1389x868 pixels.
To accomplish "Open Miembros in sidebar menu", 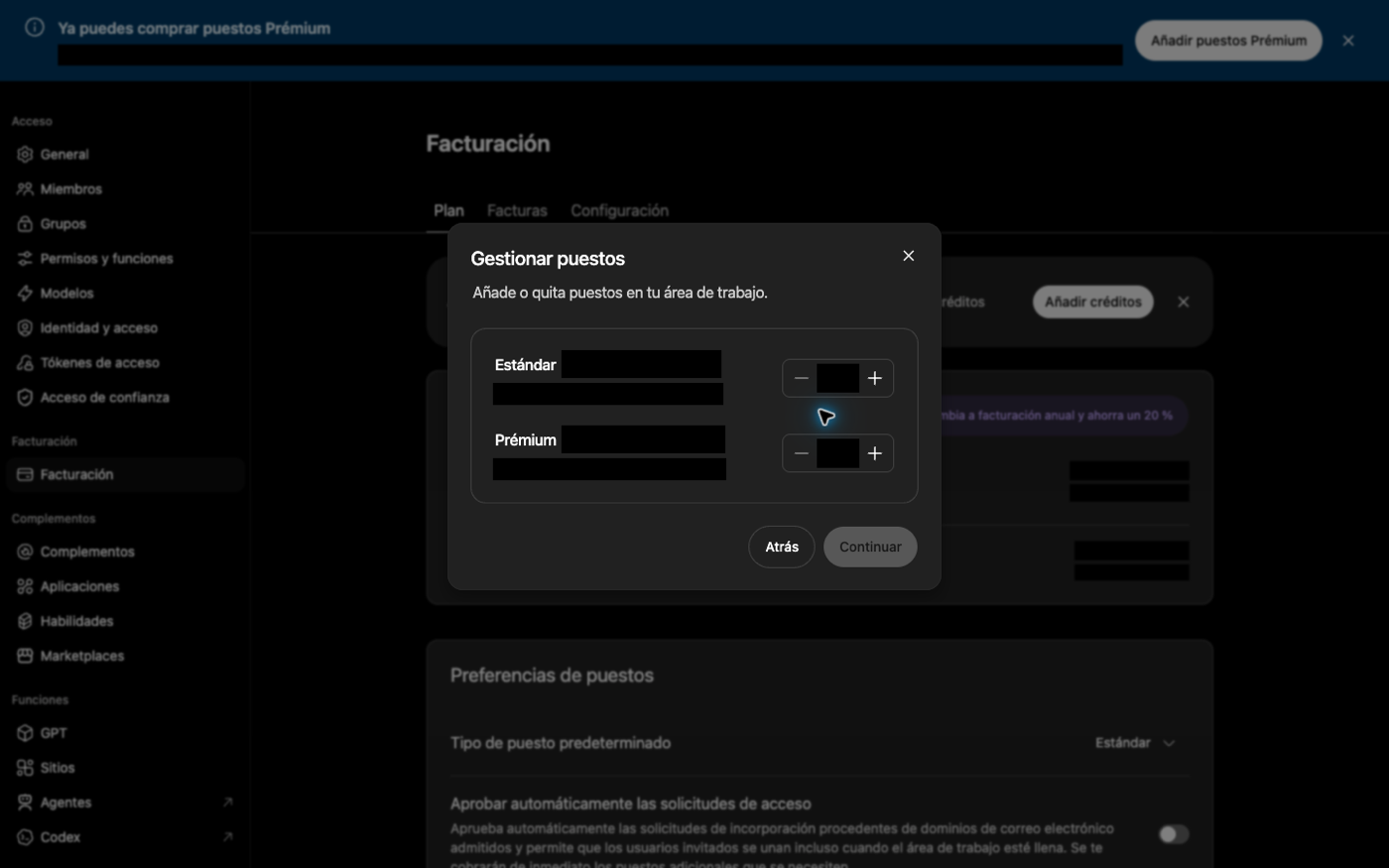I will point(125,189).
